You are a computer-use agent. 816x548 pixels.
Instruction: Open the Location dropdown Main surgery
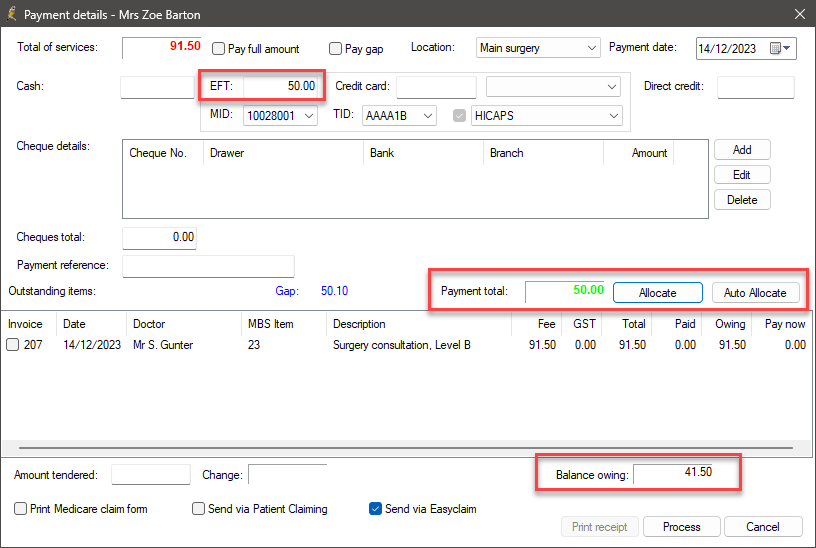click(x=538, y=48)
